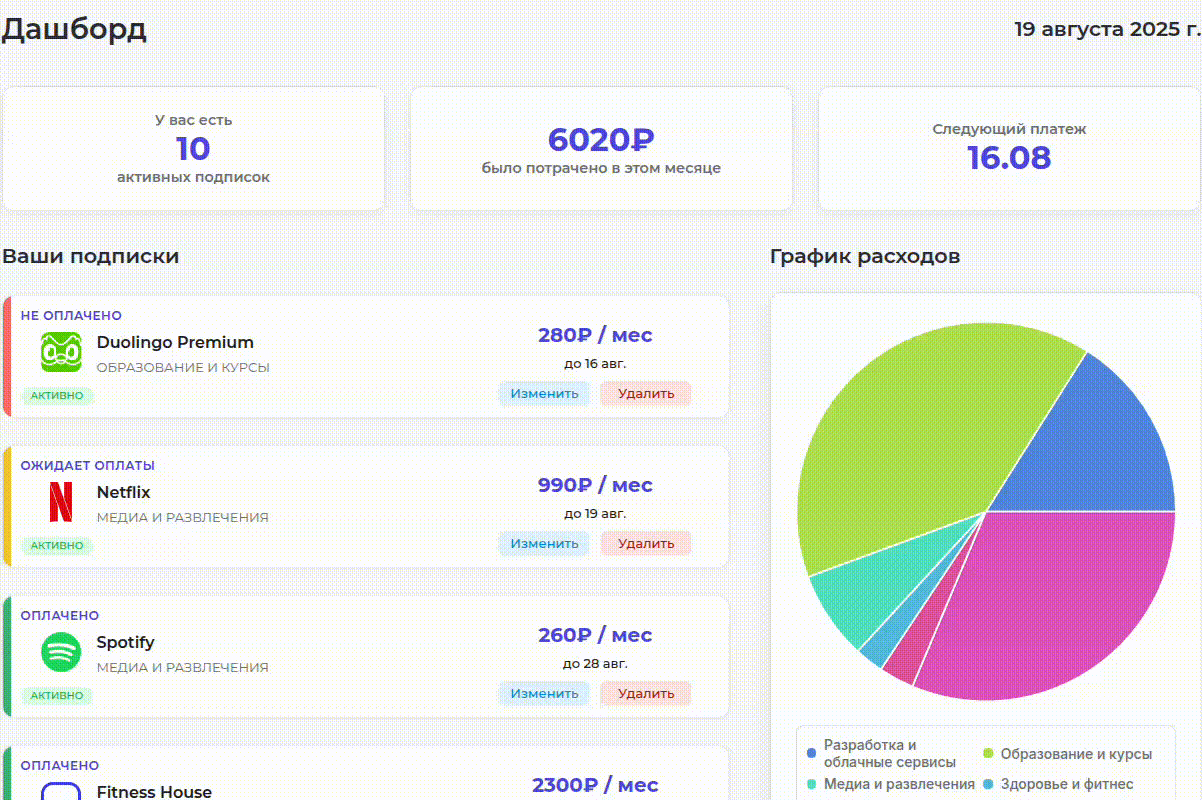Image resolution: width=1202 pixels, height=800 pixels.
Task: Click the Дашборд page heading
Action: pyautogui.click(x=74, y=28)
